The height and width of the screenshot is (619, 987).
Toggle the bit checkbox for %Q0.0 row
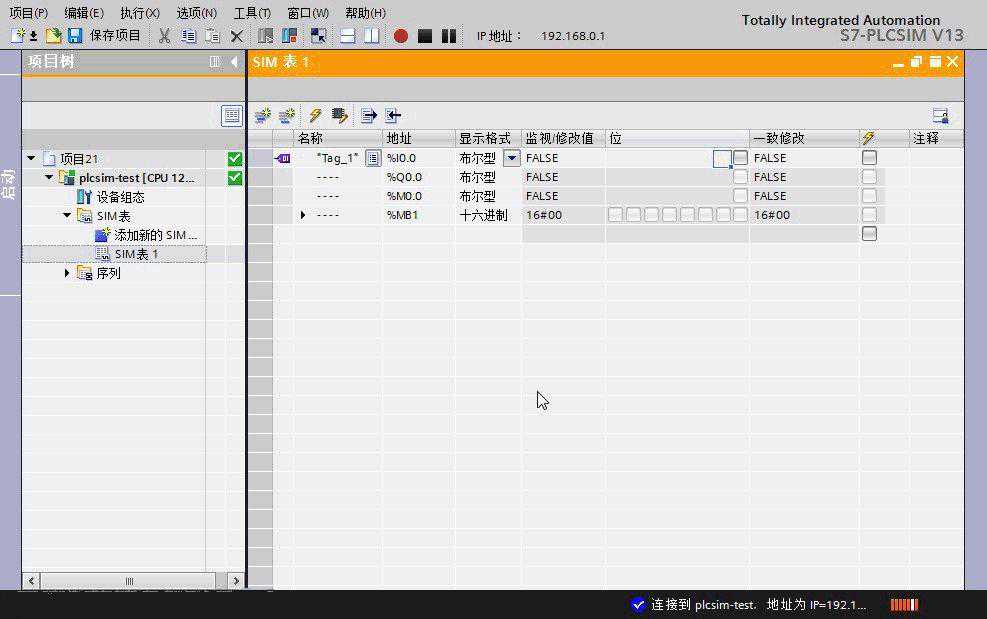pyautogui.click(x=740, y=177)
